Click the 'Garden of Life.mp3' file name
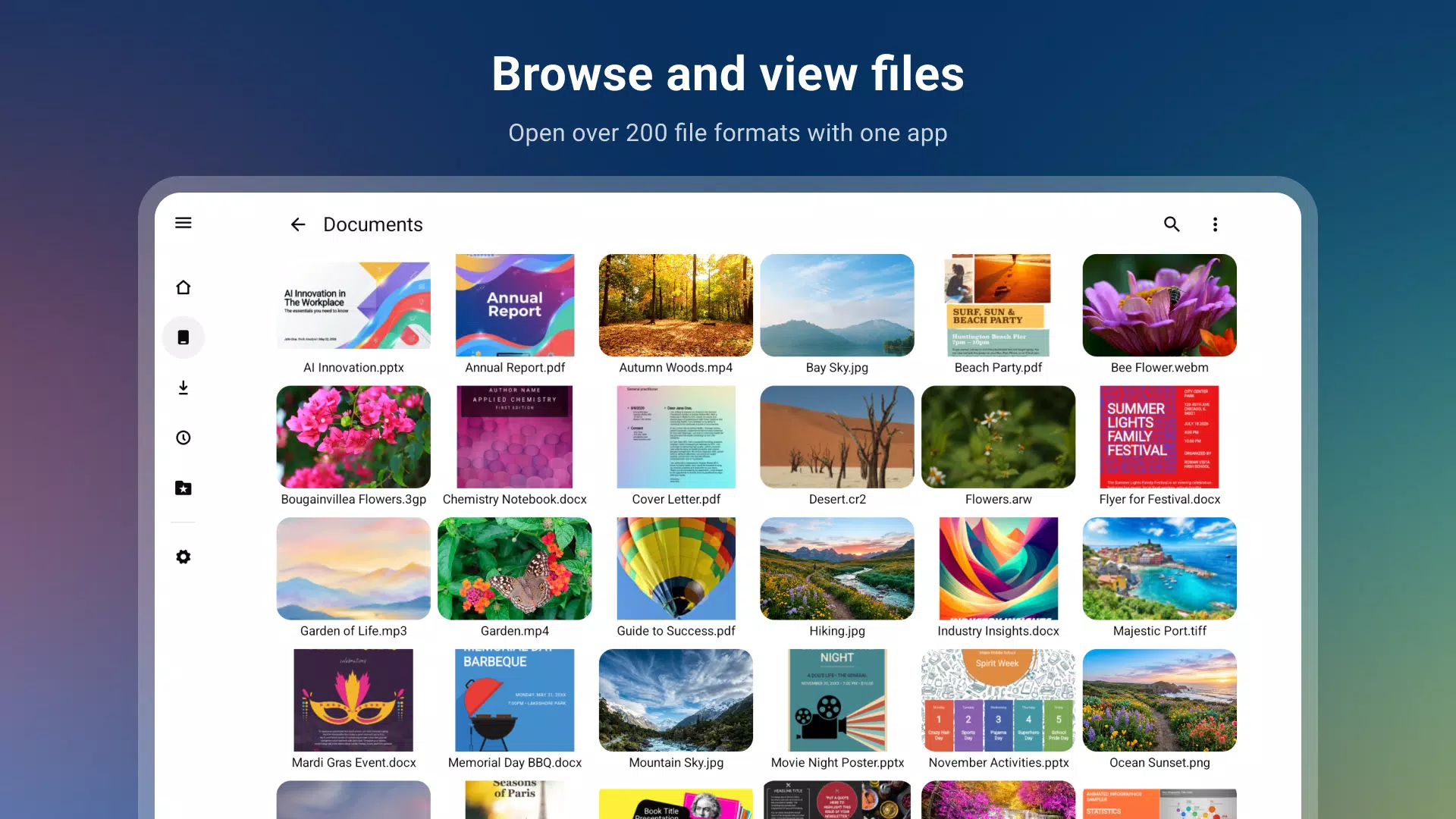The width and height of the screenshot is (1456, 819). click(x=353, y=631)
